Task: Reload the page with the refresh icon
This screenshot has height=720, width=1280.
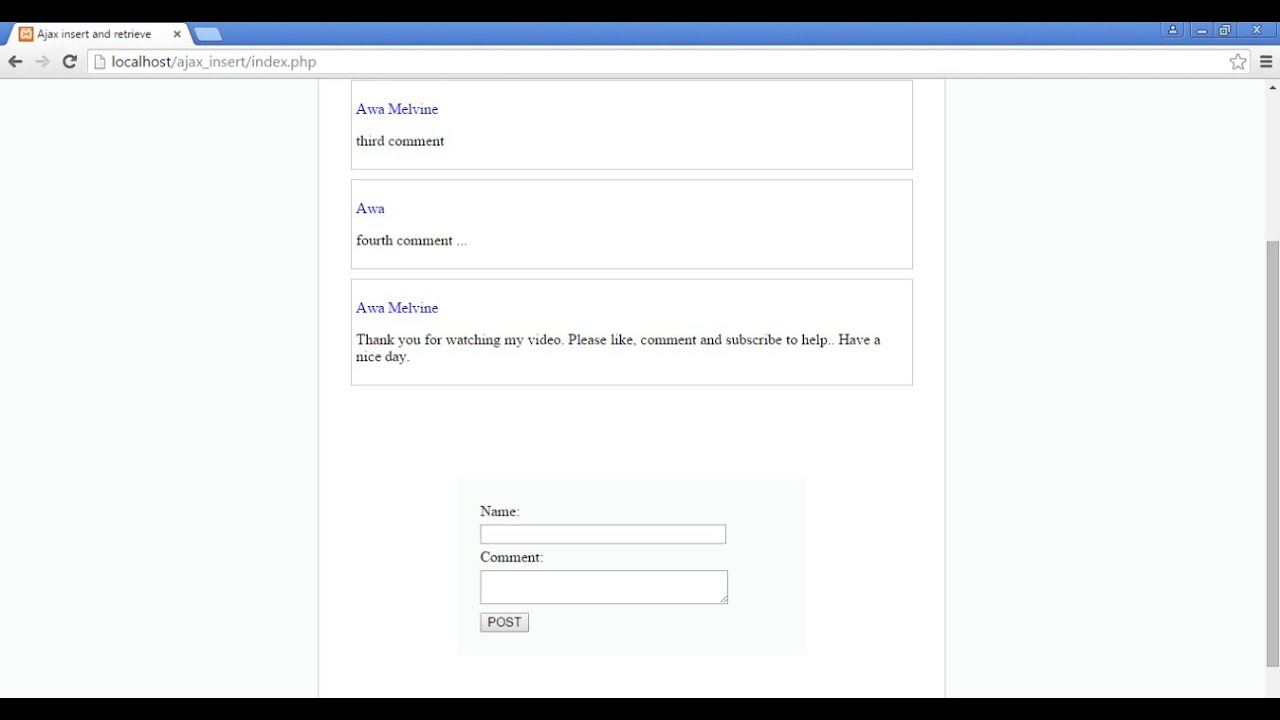Action: click(69, 62)
